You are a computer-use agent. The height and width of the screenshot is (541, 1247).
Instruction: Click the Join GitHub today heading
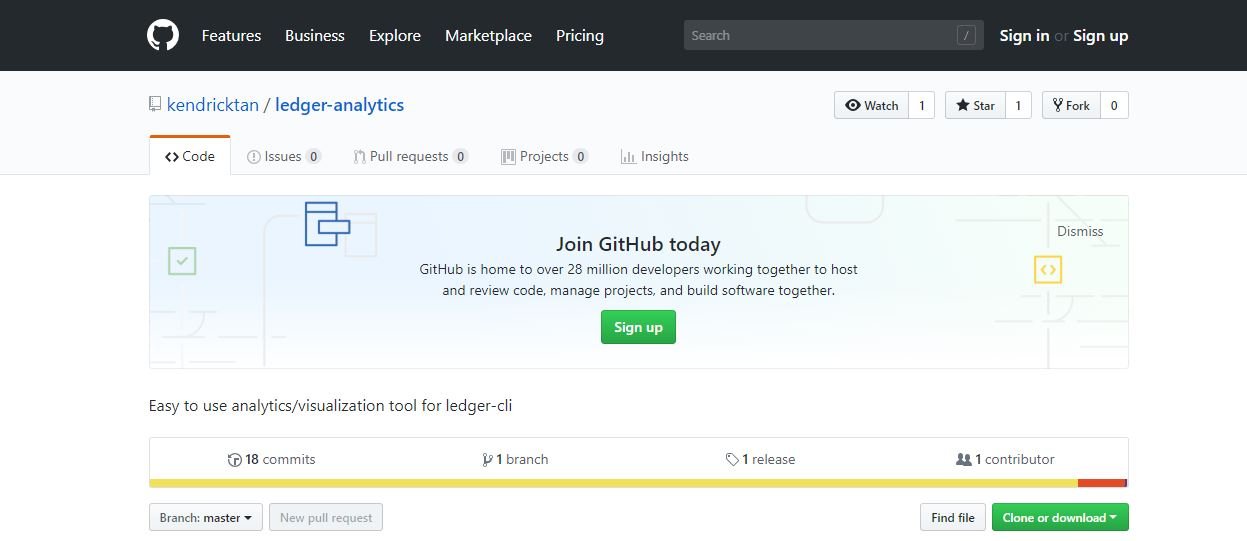point(638,244)
